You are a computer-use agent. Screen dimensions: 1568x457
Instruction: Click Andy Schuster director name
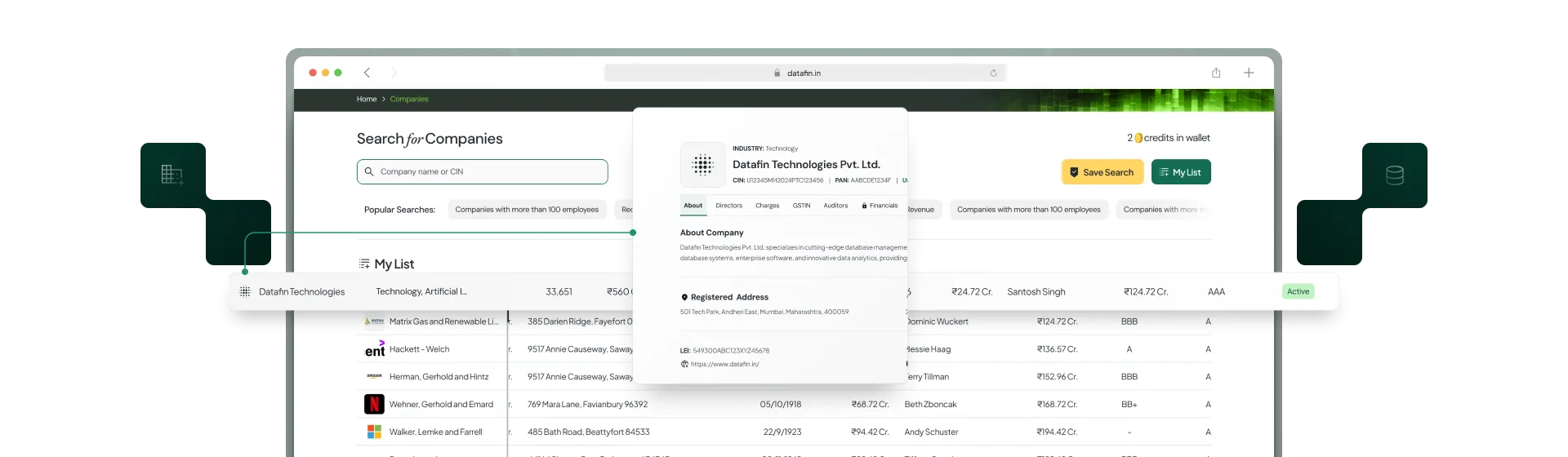(x=931, y=433)
